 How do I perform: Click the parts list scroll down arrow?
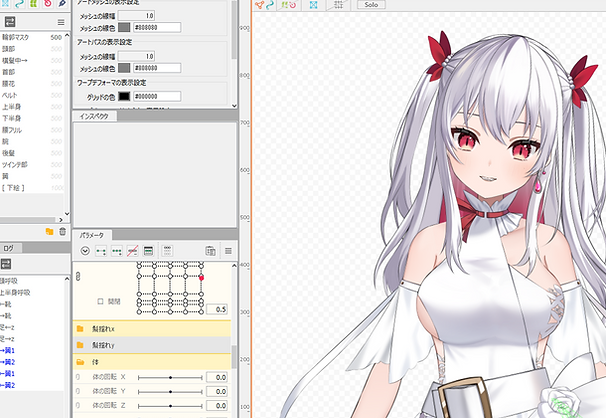(67, 214)
